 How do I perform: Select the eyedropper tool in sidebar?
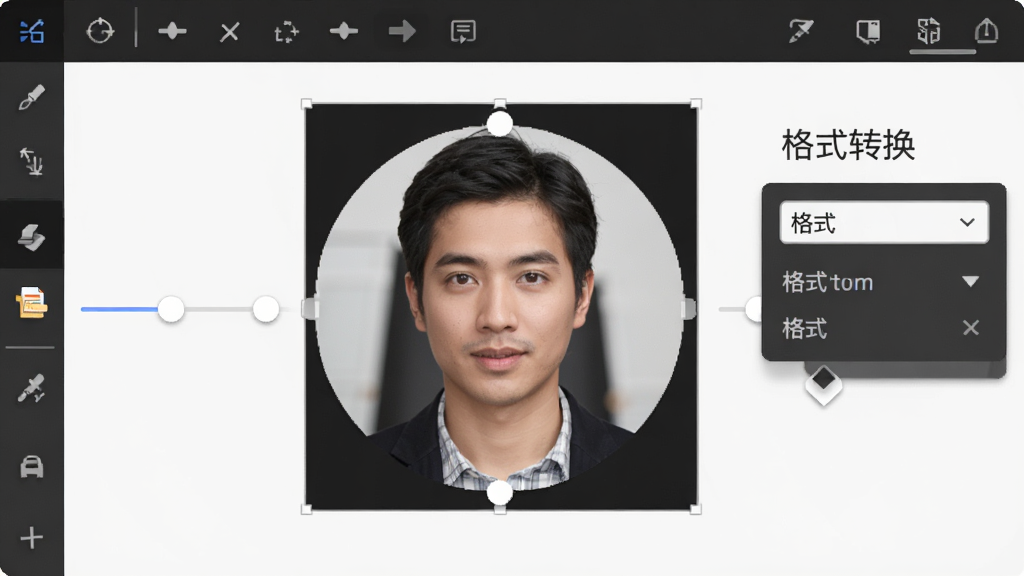(31, 388)
